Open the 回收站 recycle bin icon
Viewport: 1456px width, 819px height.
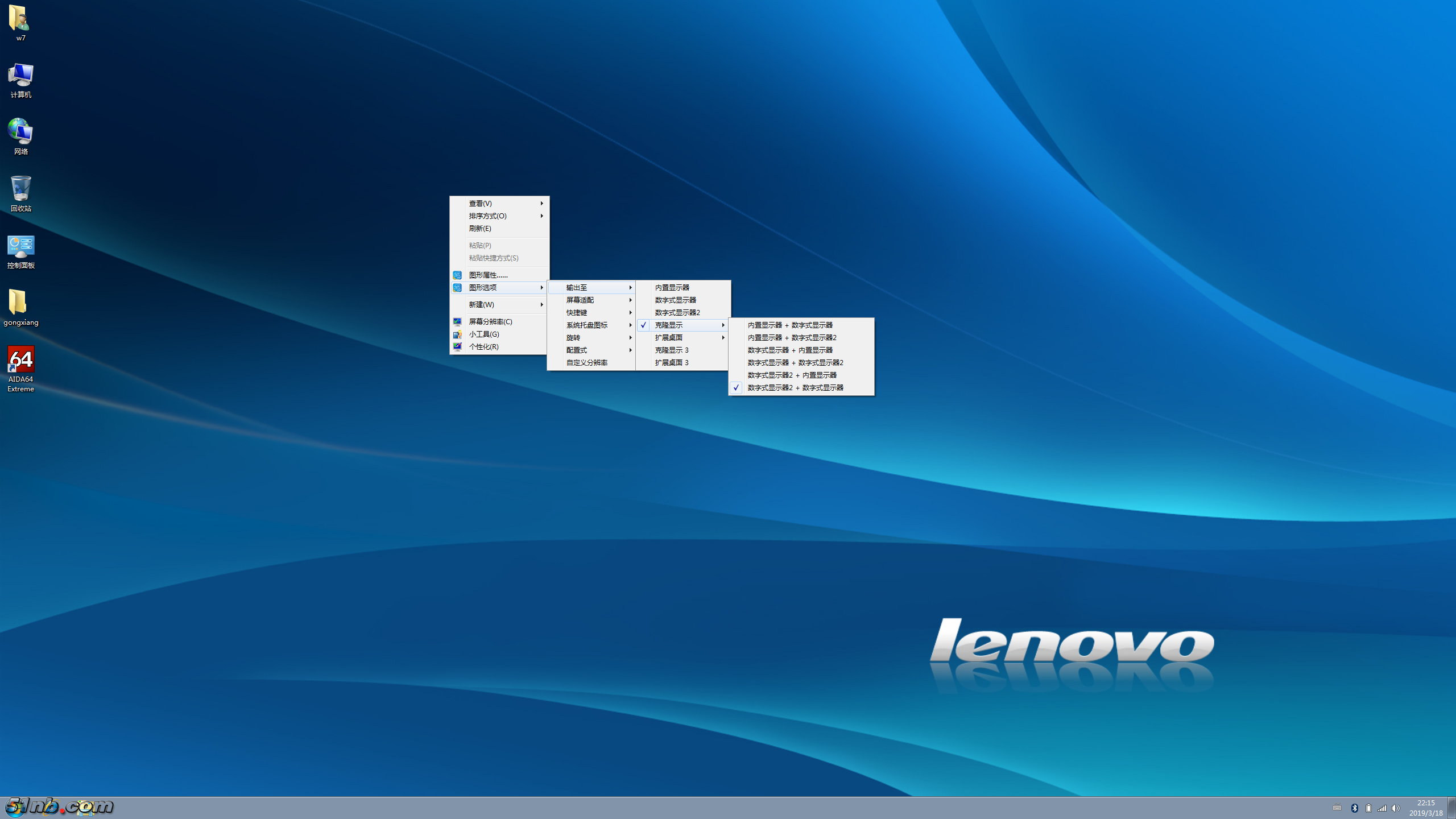pyautogui.click(x=20, y=189)
